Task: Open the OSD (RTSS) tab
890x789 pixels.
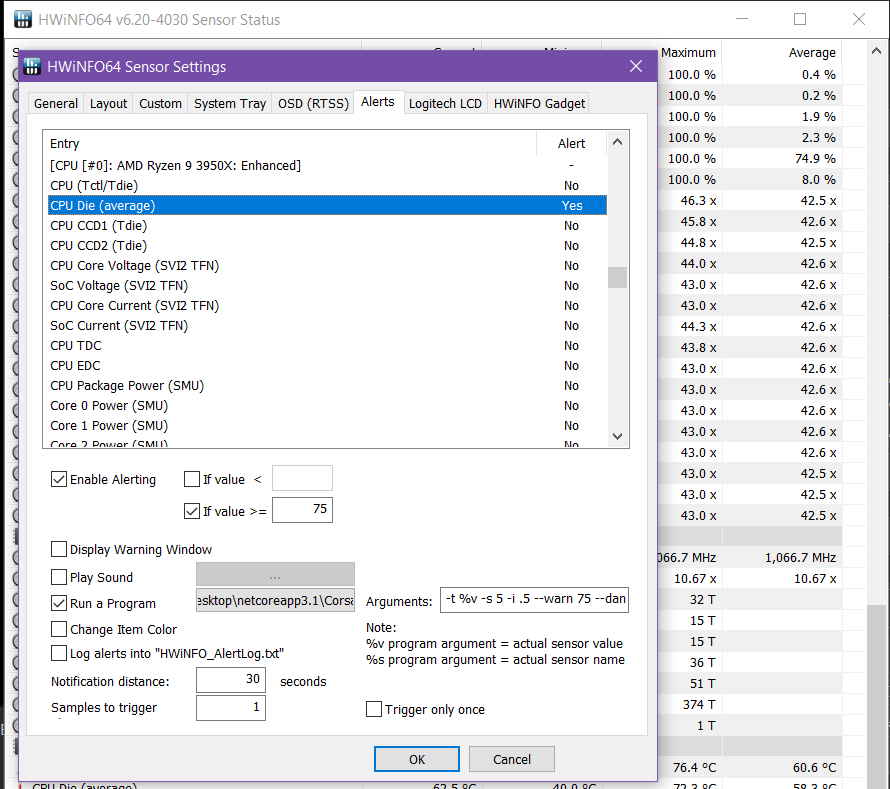Action: tap(313, 103)
